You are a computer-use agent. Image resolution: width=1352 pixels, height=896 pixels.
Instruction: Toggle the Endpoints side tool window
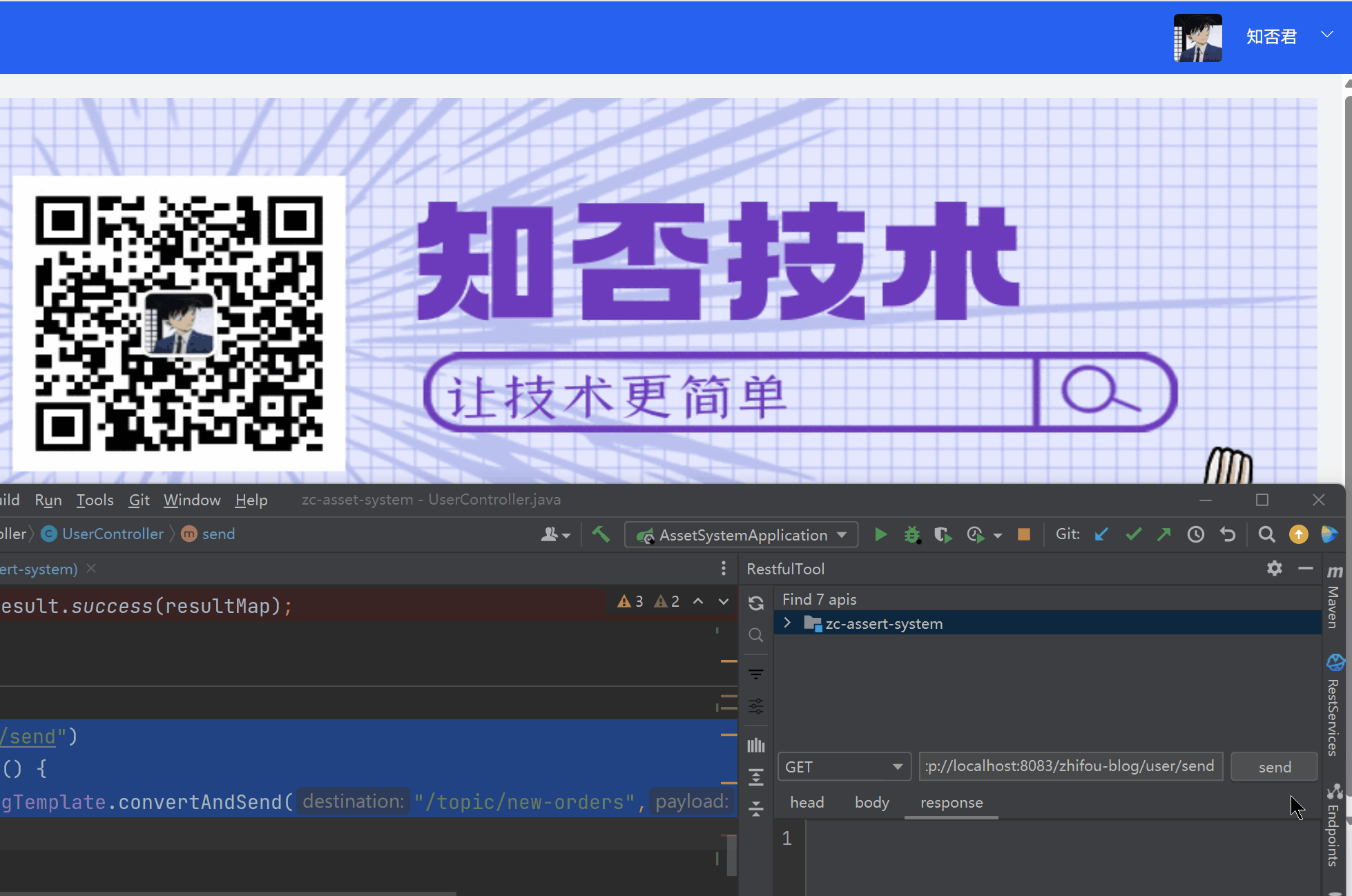coord(1334,827)
